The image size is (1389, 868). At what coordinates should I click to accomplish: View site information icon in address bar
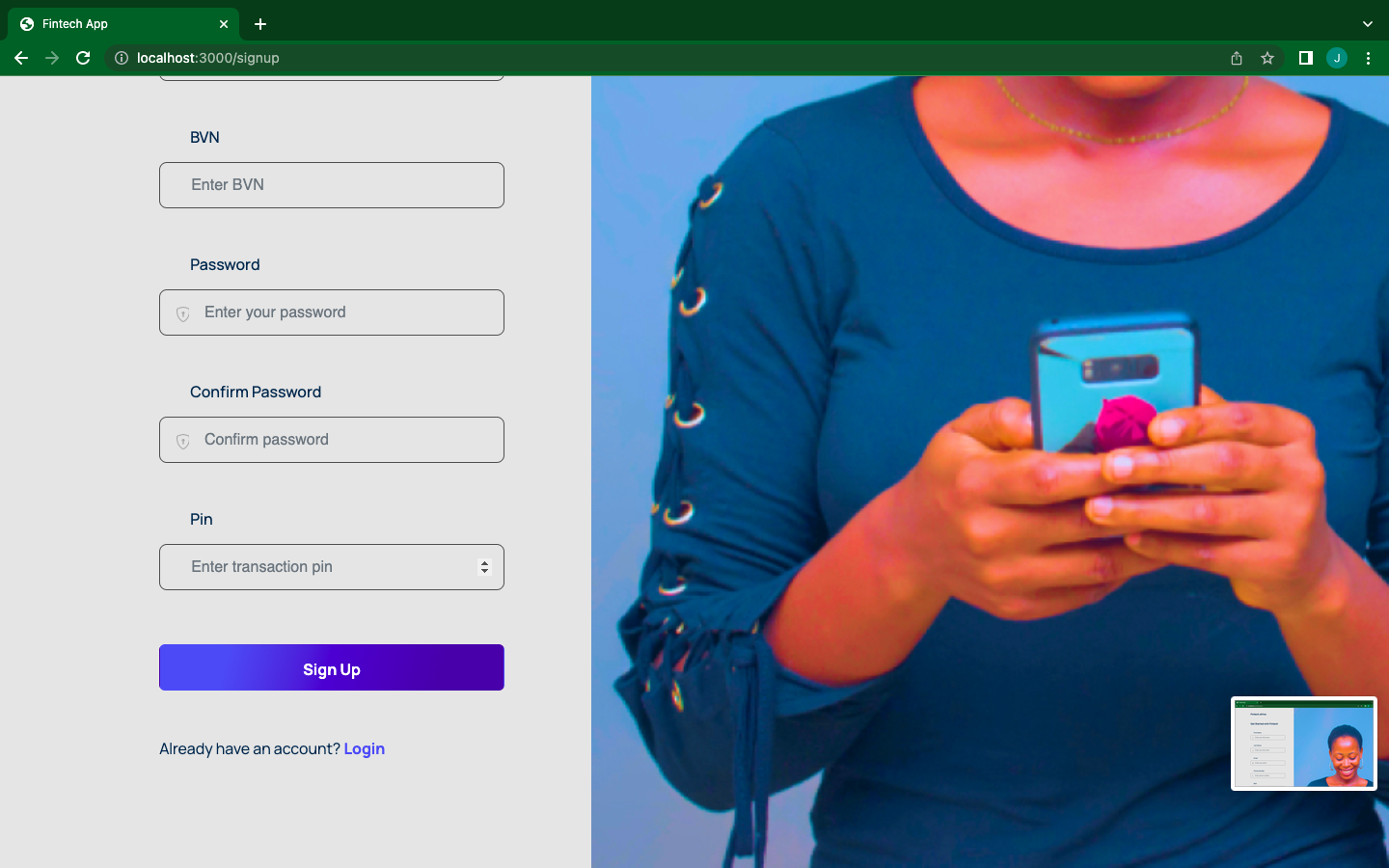[x=122, y=58]
